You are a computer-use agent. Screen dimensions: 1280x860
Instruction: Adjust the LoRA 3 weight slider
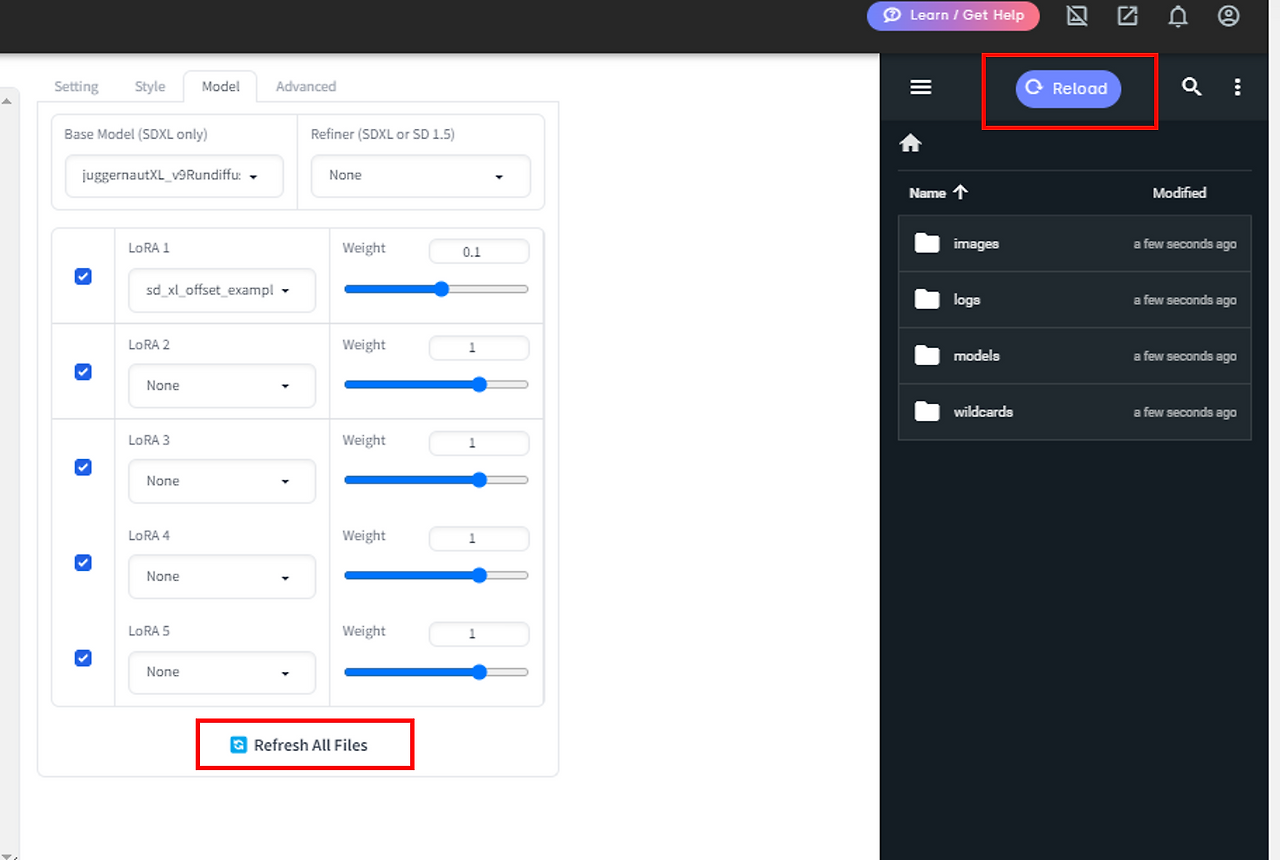pyautogui.click(x=436, y=480)
